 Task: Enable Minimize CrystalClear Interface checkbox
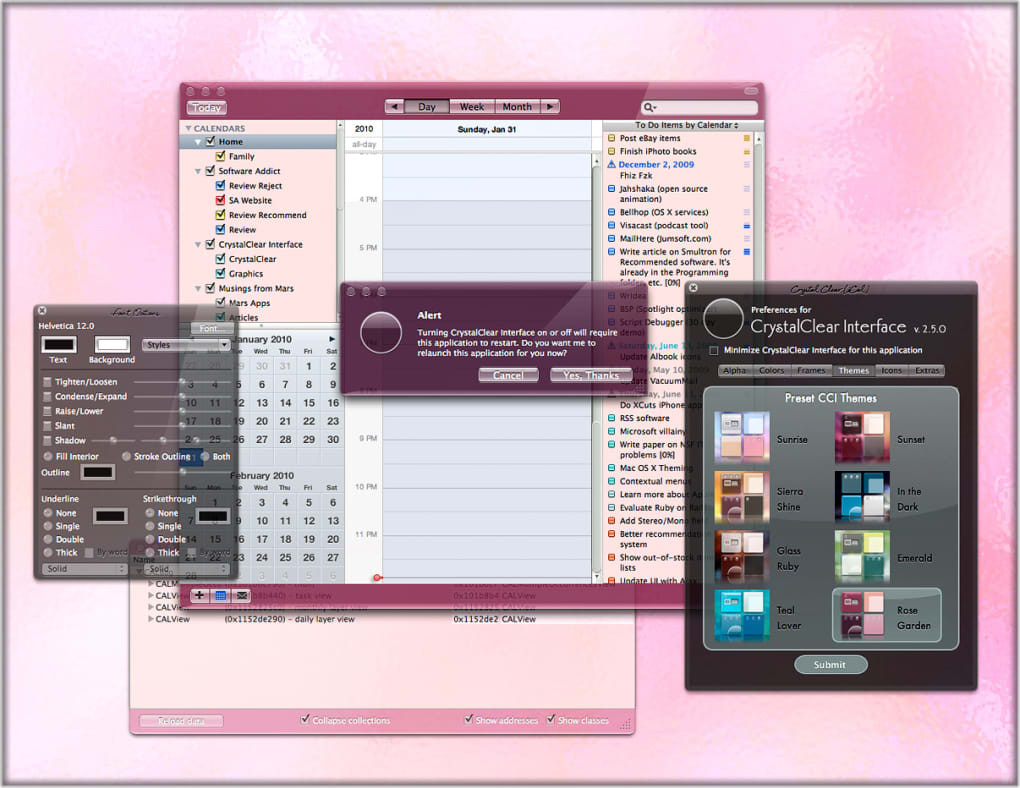click(x=713, y=351)
